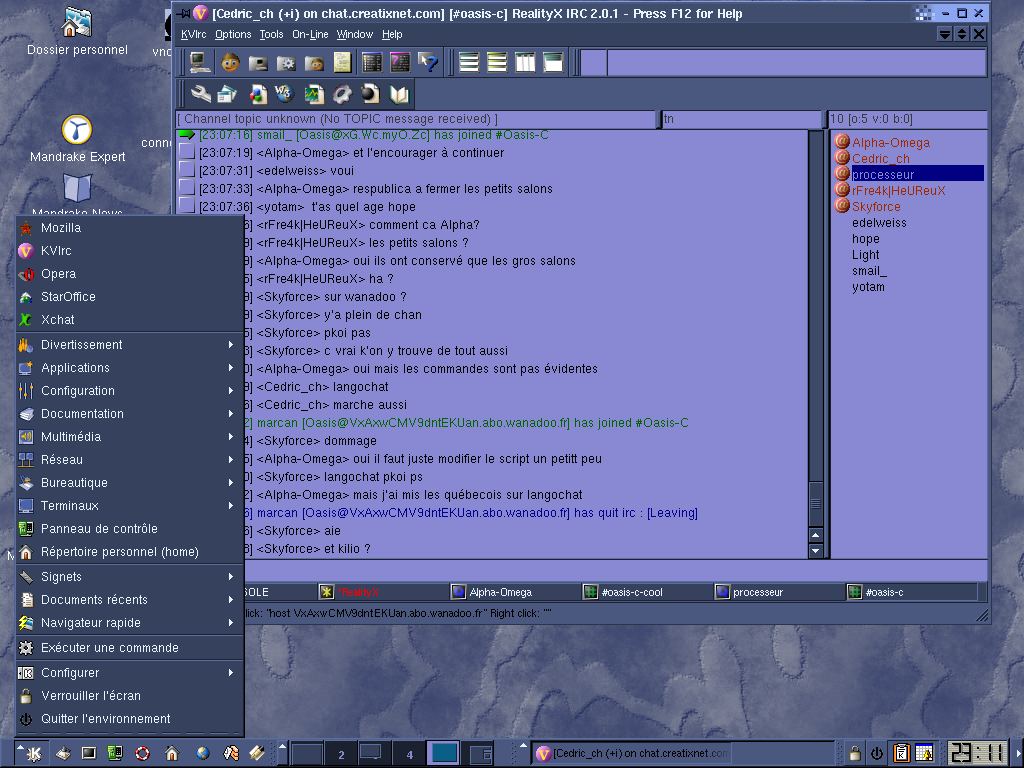
Task: Click the padlock lock-screen panel icon
Action: click(854, 754)
